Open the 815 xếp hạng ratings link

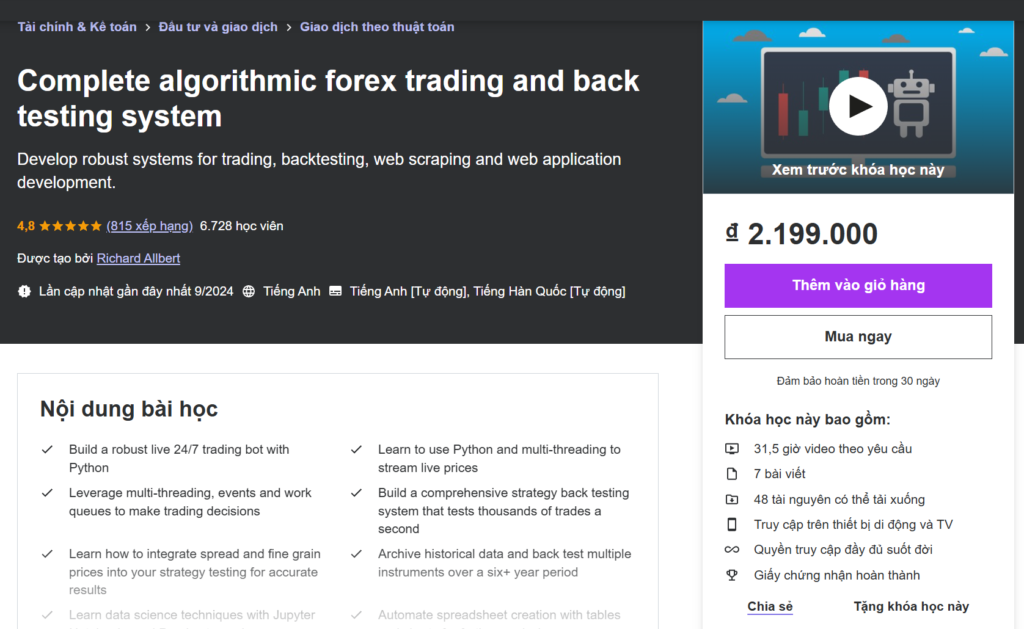click(150, 226)
